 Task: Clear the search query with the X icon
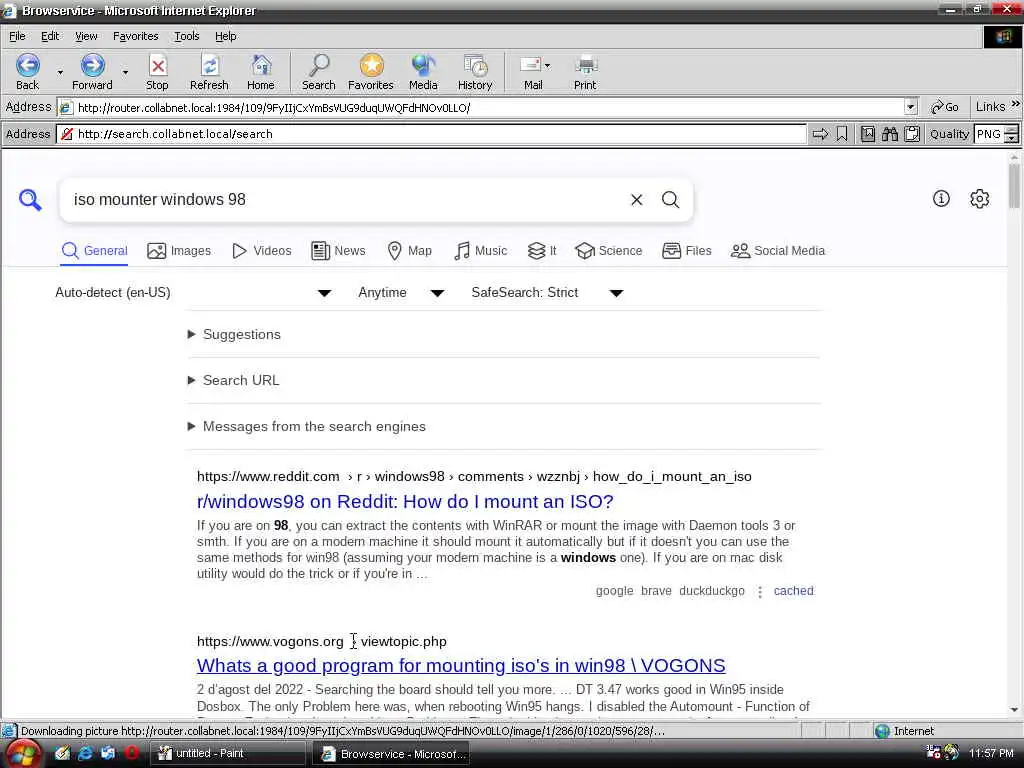click(x=637, y=200)
